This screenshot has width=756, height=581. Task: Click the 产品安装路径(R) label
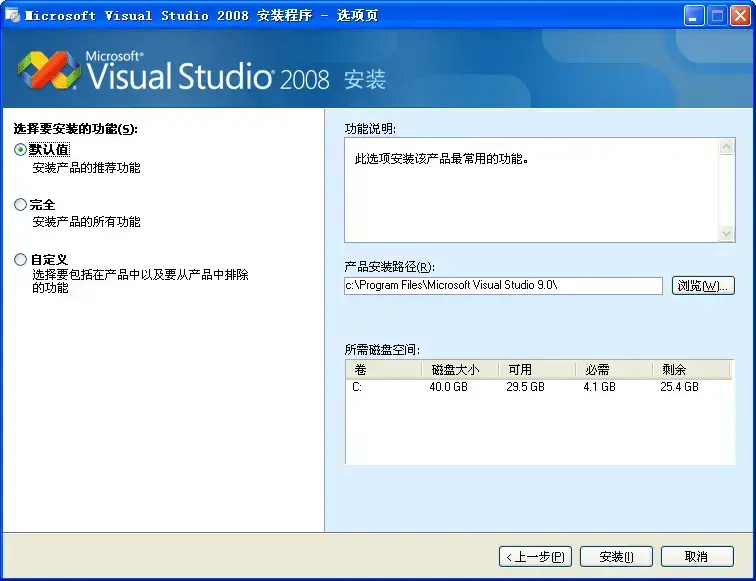click(x=390, y=267)
